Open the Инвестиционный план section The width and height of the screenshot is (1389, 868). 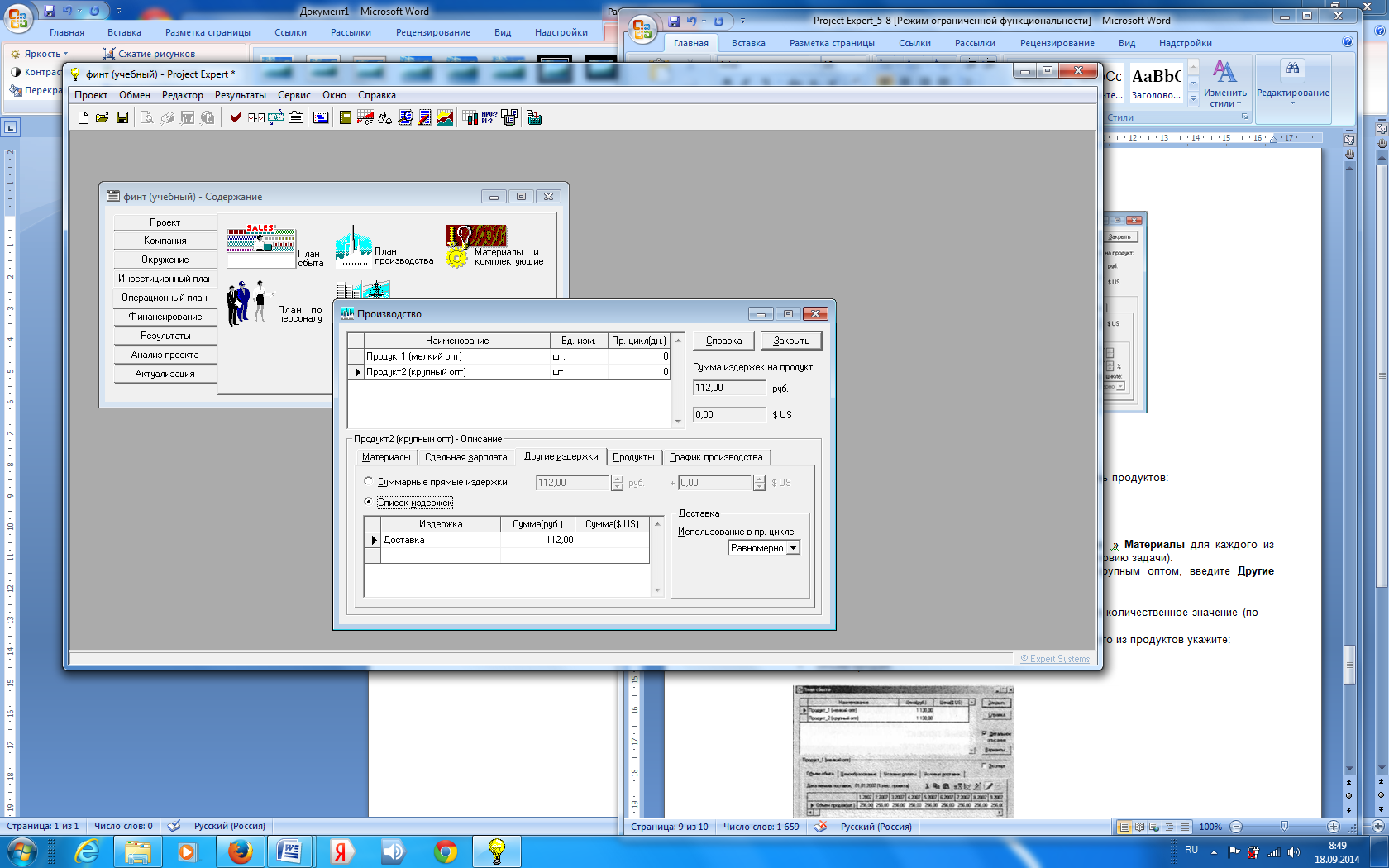tap(165, 279)
